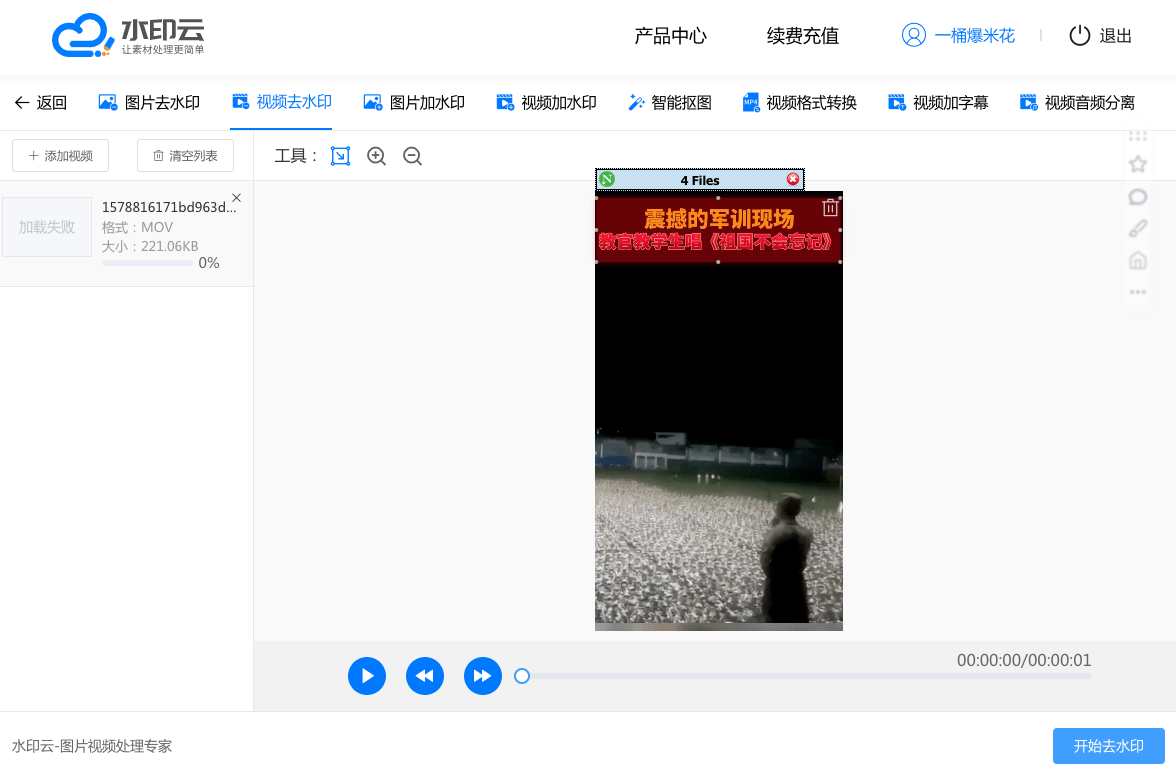The width and height of the screenshot is (1176, 770).
Task: Switch to the 智能抠图 tab
Action: click(x=670, y=103)
